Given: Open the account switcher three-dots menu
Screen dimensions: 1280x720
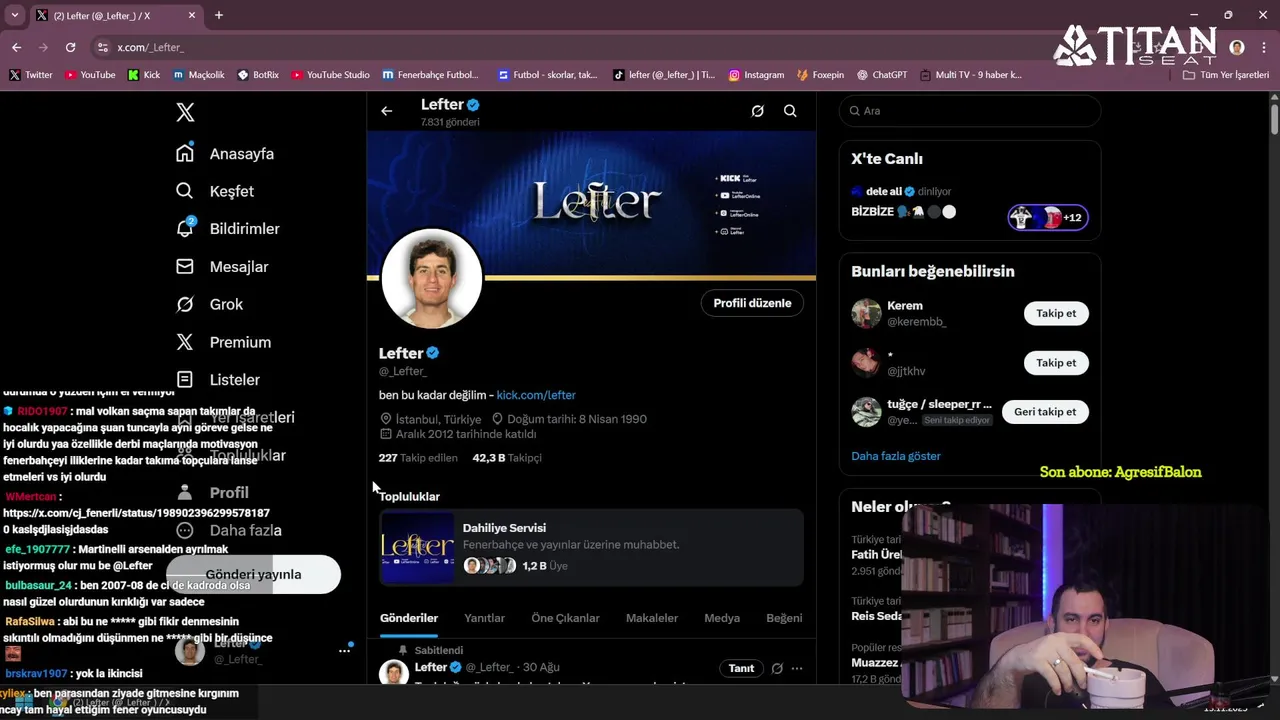Looking at the screenshot, I should [344, 651].
